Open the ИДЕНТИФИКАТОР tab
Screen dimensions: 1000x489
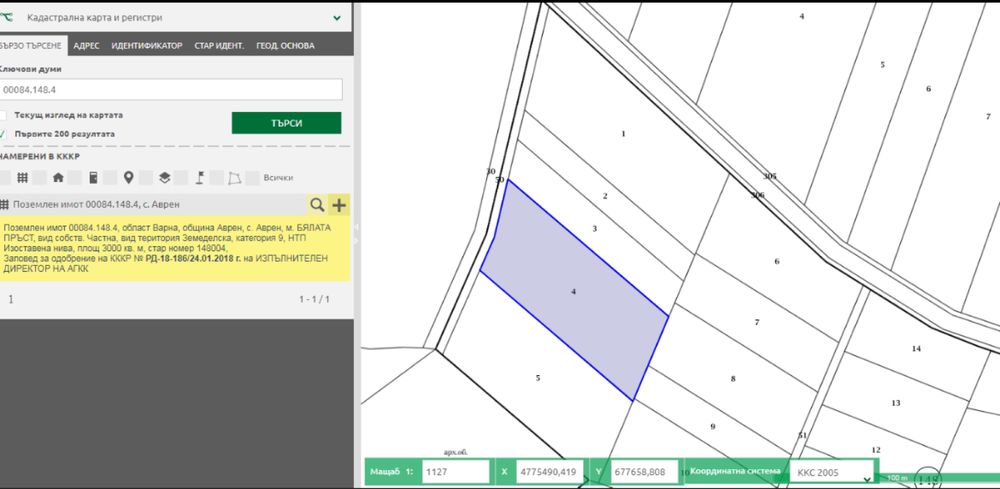(x=147, y=46)
